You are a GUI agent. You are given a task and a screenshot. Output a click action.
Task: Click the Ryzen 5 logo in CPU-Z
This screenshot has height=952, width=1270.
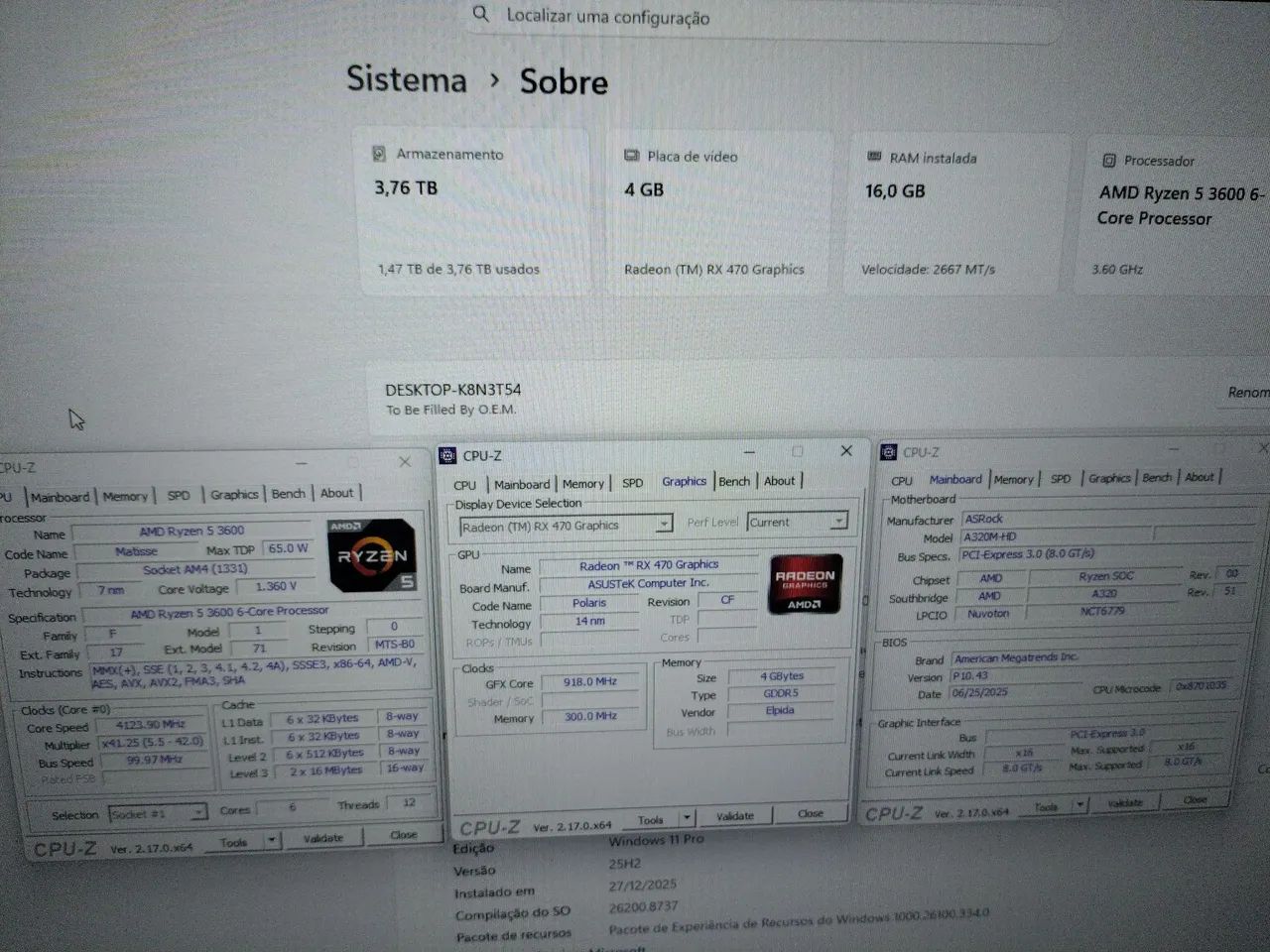pyautogui.click(x=371, y=556)
